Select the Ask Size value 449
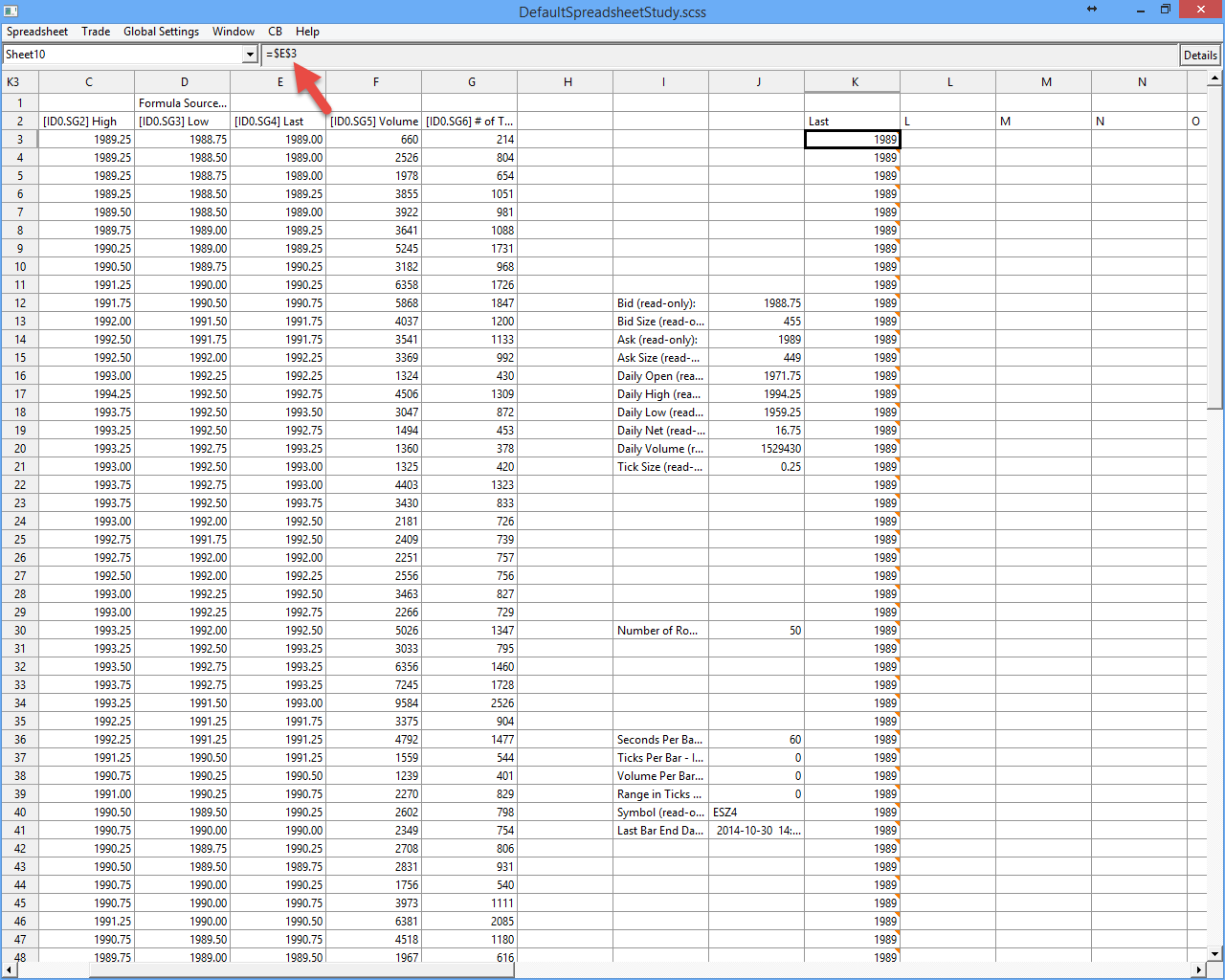Screen dimensions: 1225x980 757,358
